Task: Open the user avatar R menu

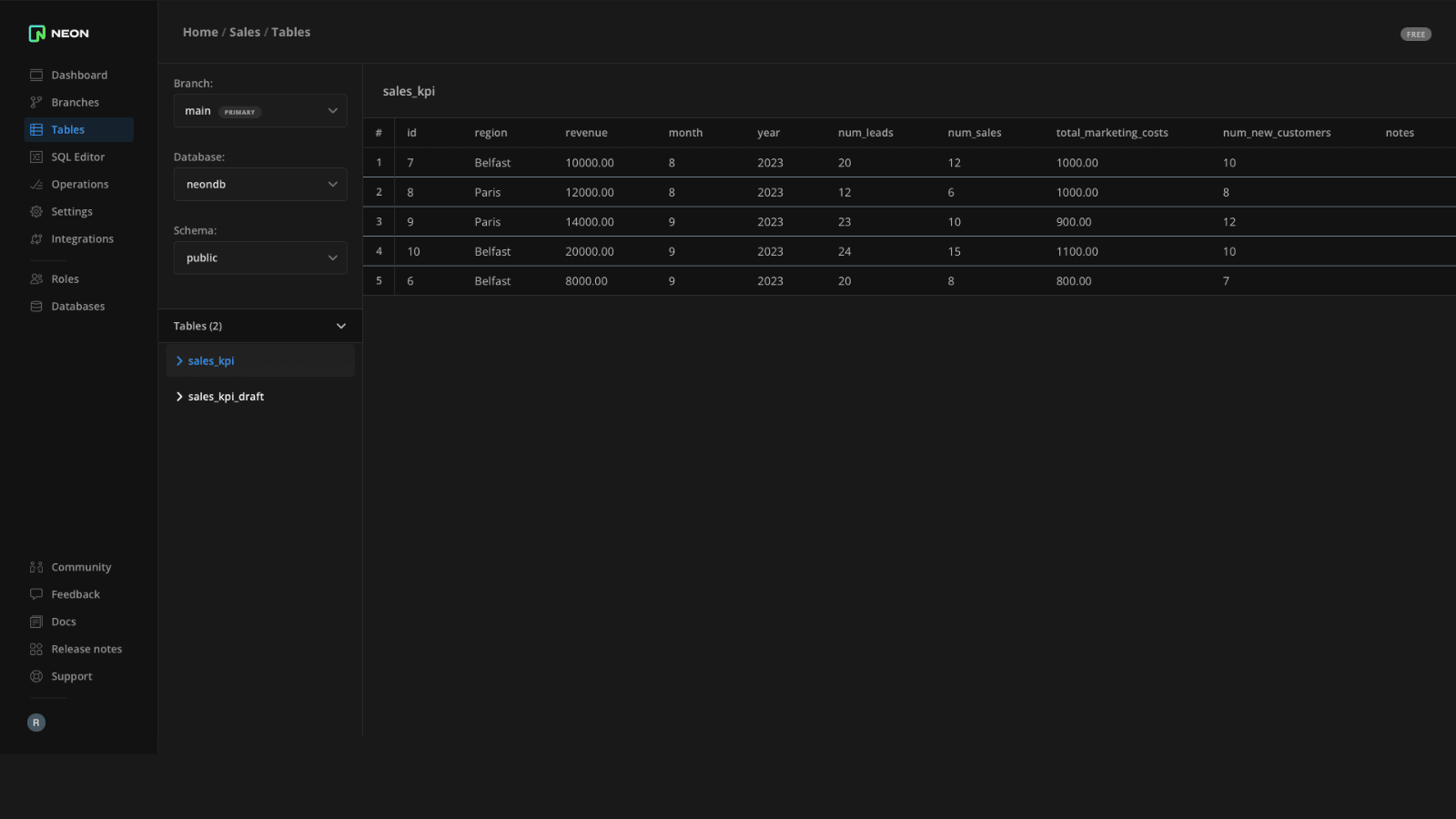Action: [36, 723]
